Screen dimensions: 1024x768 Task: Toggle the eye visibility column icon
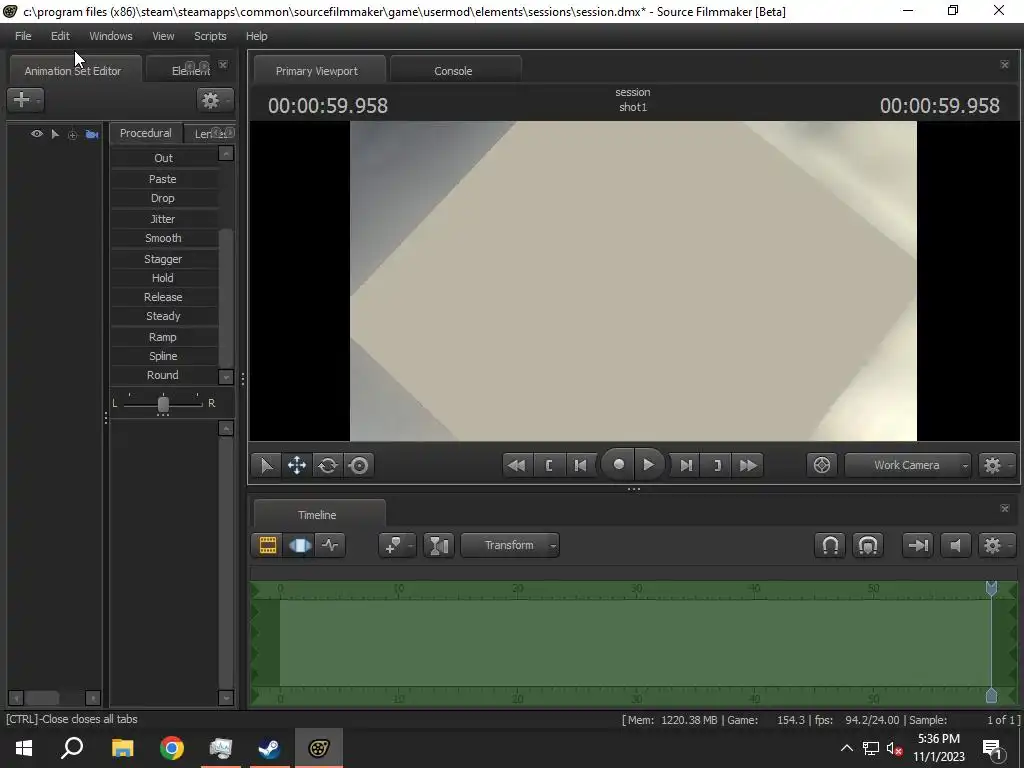click(37, 134)
